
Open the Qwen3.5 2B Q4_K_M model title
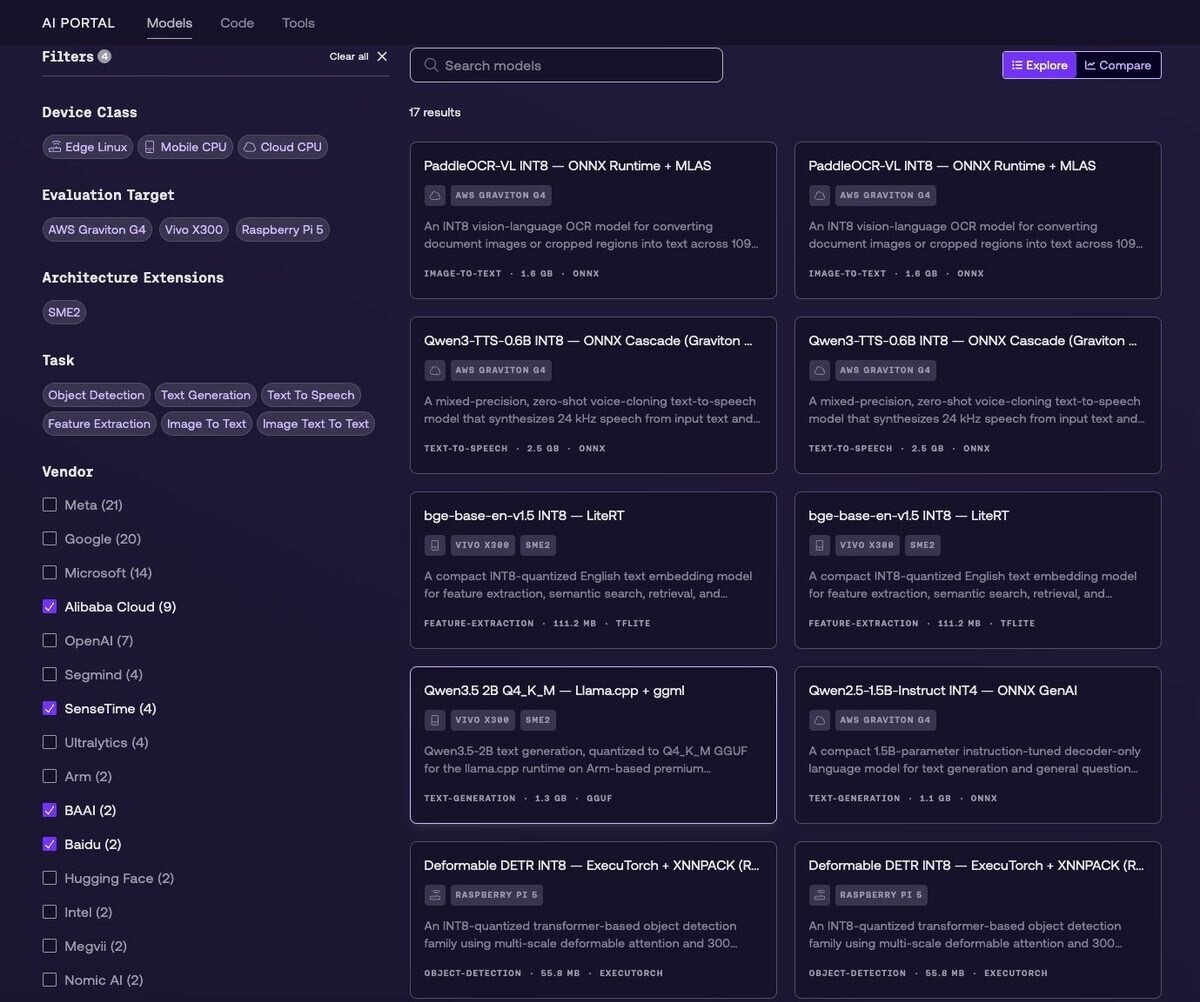(554, 691)
